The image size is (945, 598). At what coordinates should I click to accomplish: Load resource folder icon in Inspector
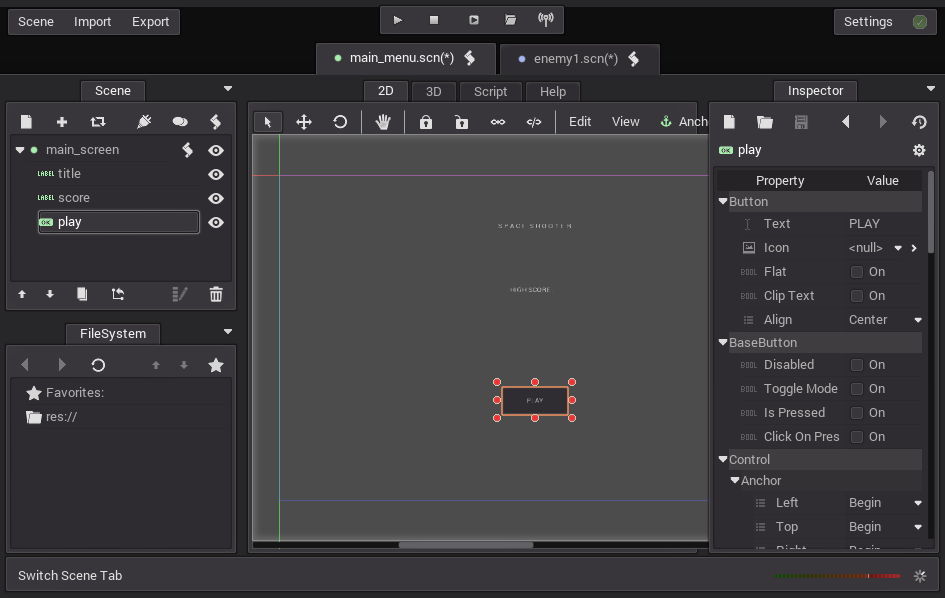click(x=765, y=122)
